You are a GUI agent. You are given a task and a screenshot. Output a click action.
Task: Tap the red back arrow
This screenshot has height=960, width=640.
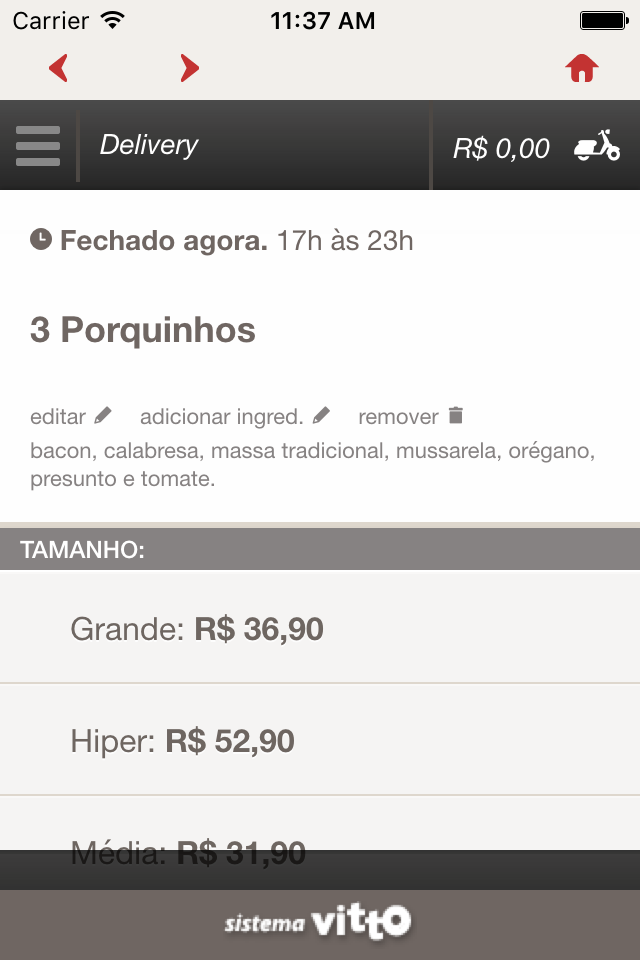(x=58, y=68)
